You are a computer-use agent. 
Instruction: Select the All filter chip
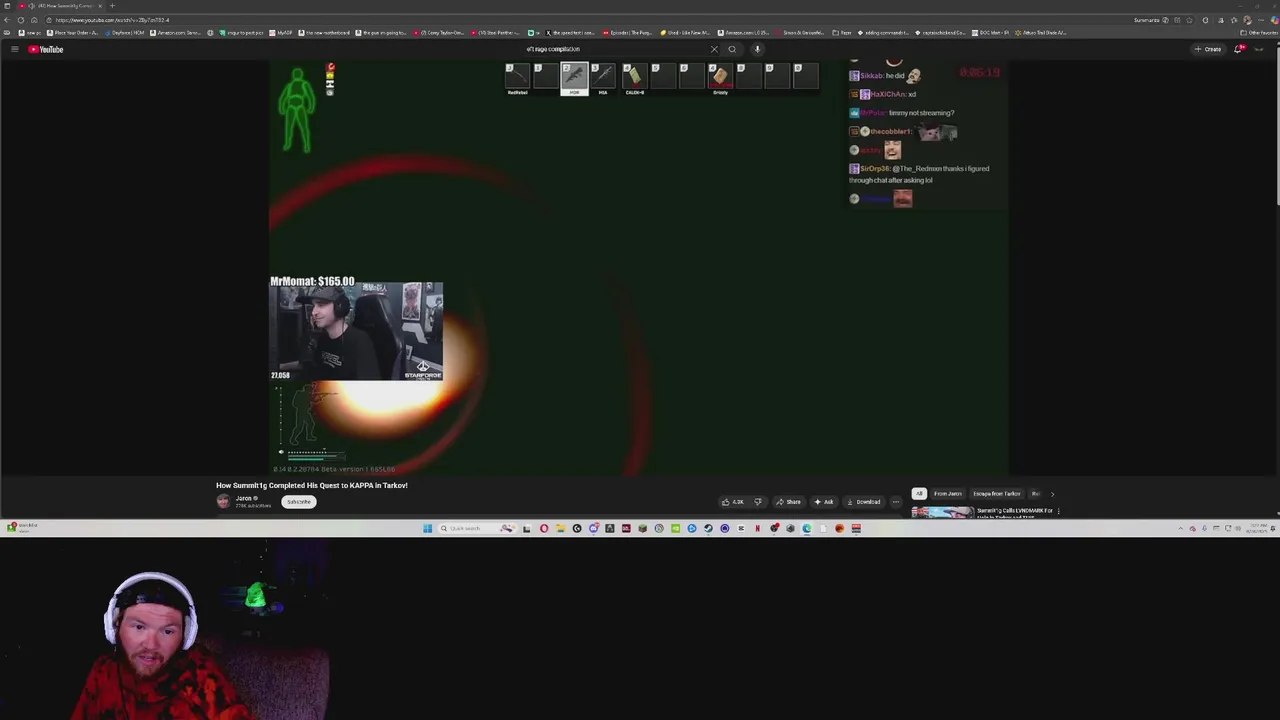[x=919, y=494]
